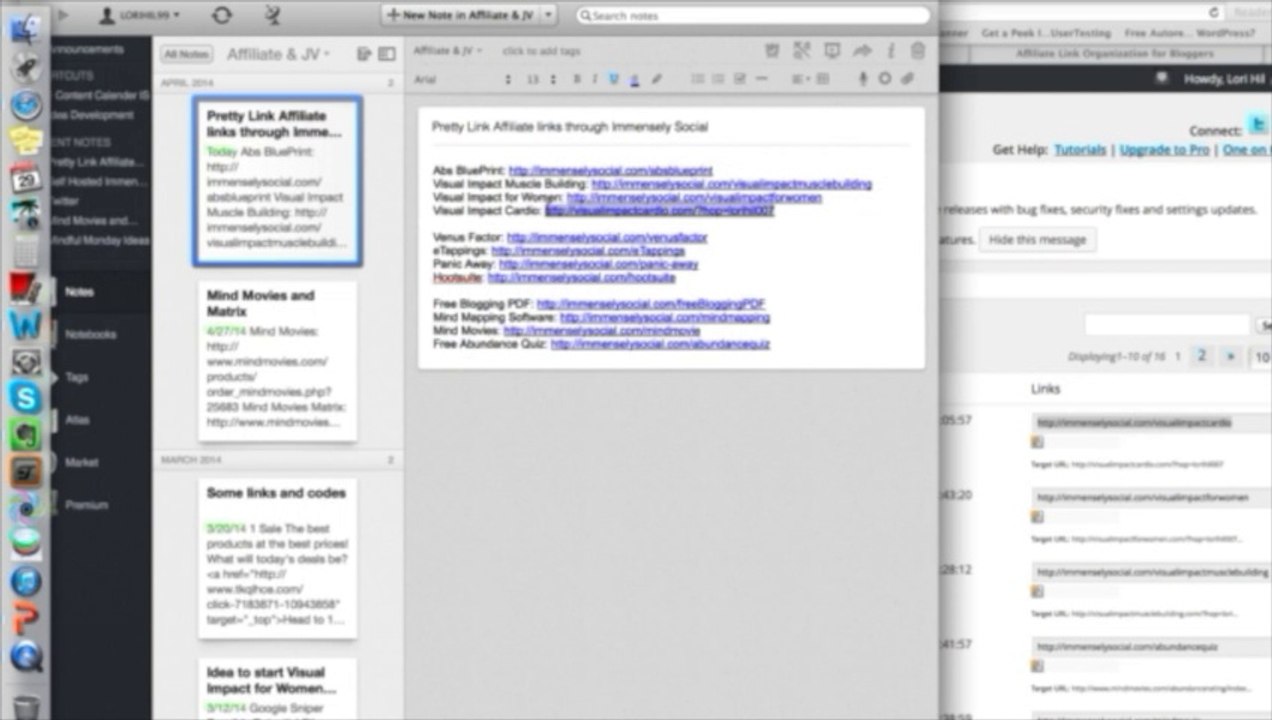Toggle italic formatting
This screenshot has width=1272, height=720.
594,79
